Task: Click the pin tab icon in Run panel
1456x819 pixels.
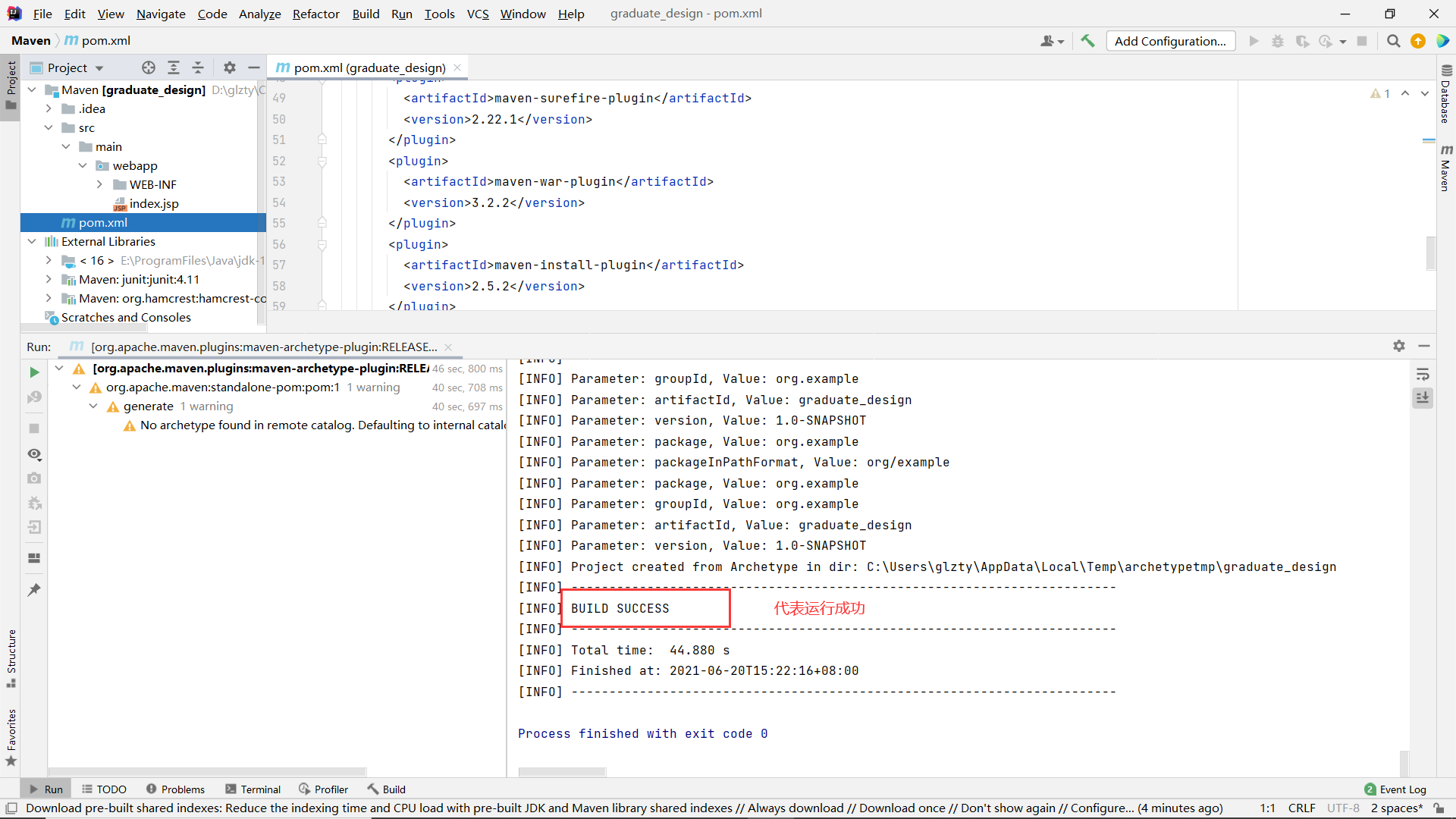Action: 34,589
